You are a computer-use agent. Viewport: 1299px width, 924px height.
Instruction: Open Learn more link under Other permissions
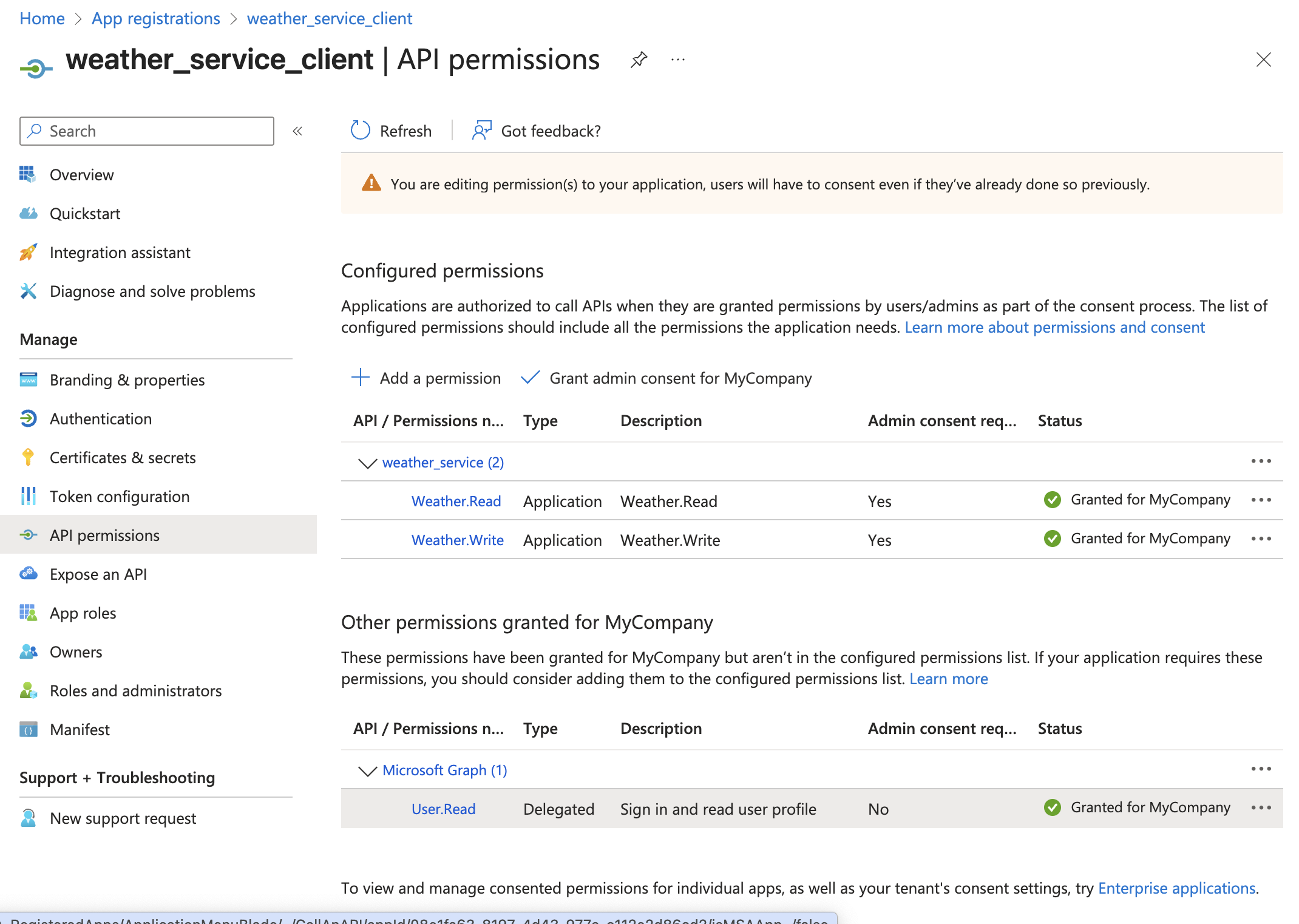coord(949,679)
